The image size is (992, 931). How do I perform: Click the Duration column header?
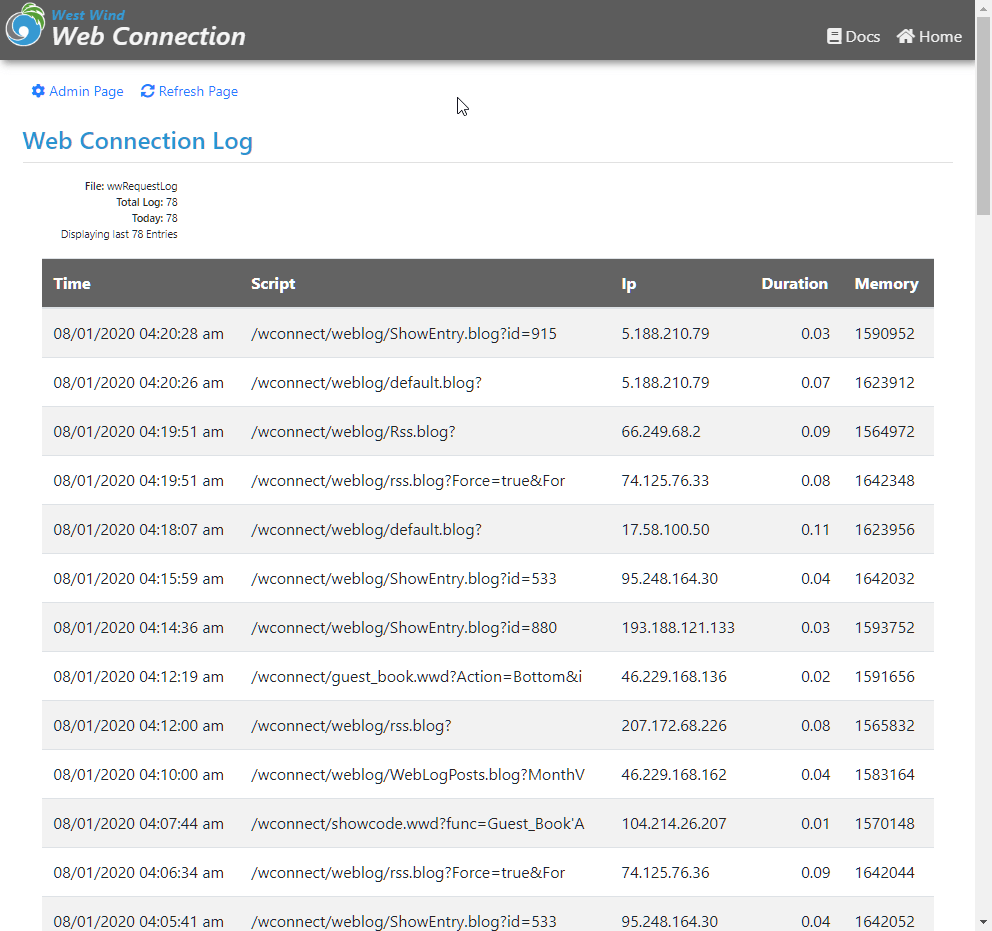pos(794,284)
